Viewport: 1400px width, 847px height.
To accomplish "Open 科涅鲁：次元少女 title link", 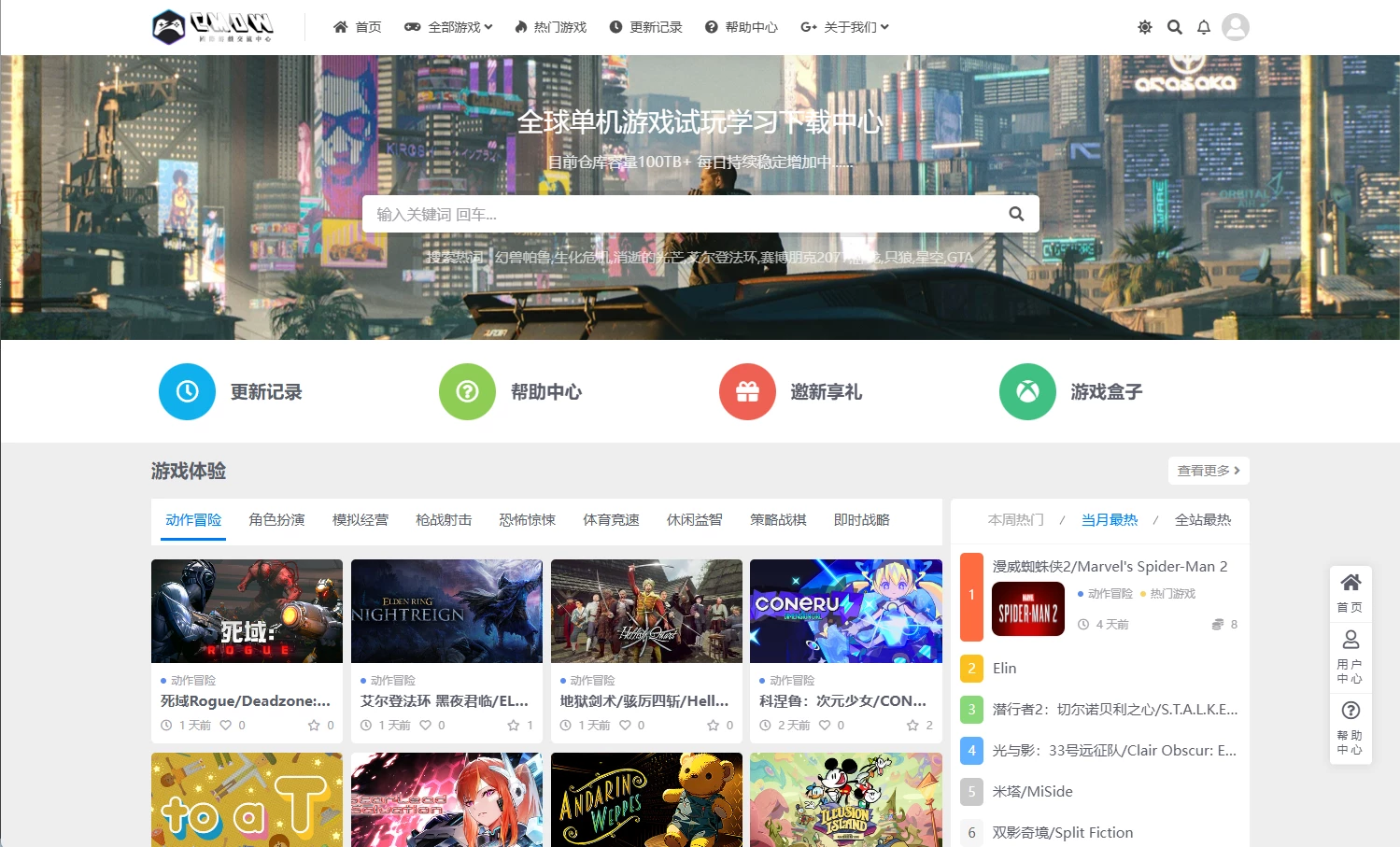I will tap(843, 700).
